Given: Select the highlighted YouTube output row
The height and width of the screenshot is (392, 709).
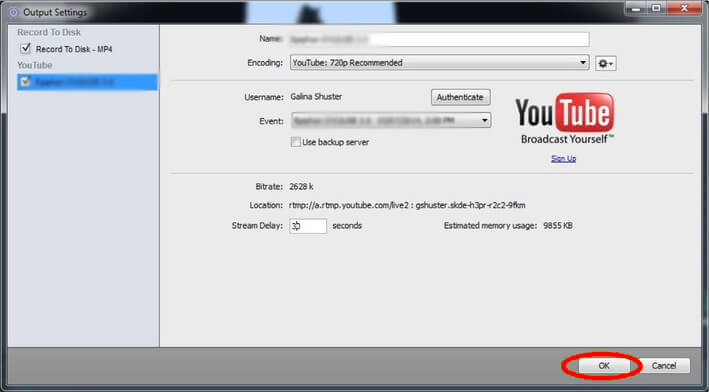Looking at the screenshot, I should [x=87, y=82].
